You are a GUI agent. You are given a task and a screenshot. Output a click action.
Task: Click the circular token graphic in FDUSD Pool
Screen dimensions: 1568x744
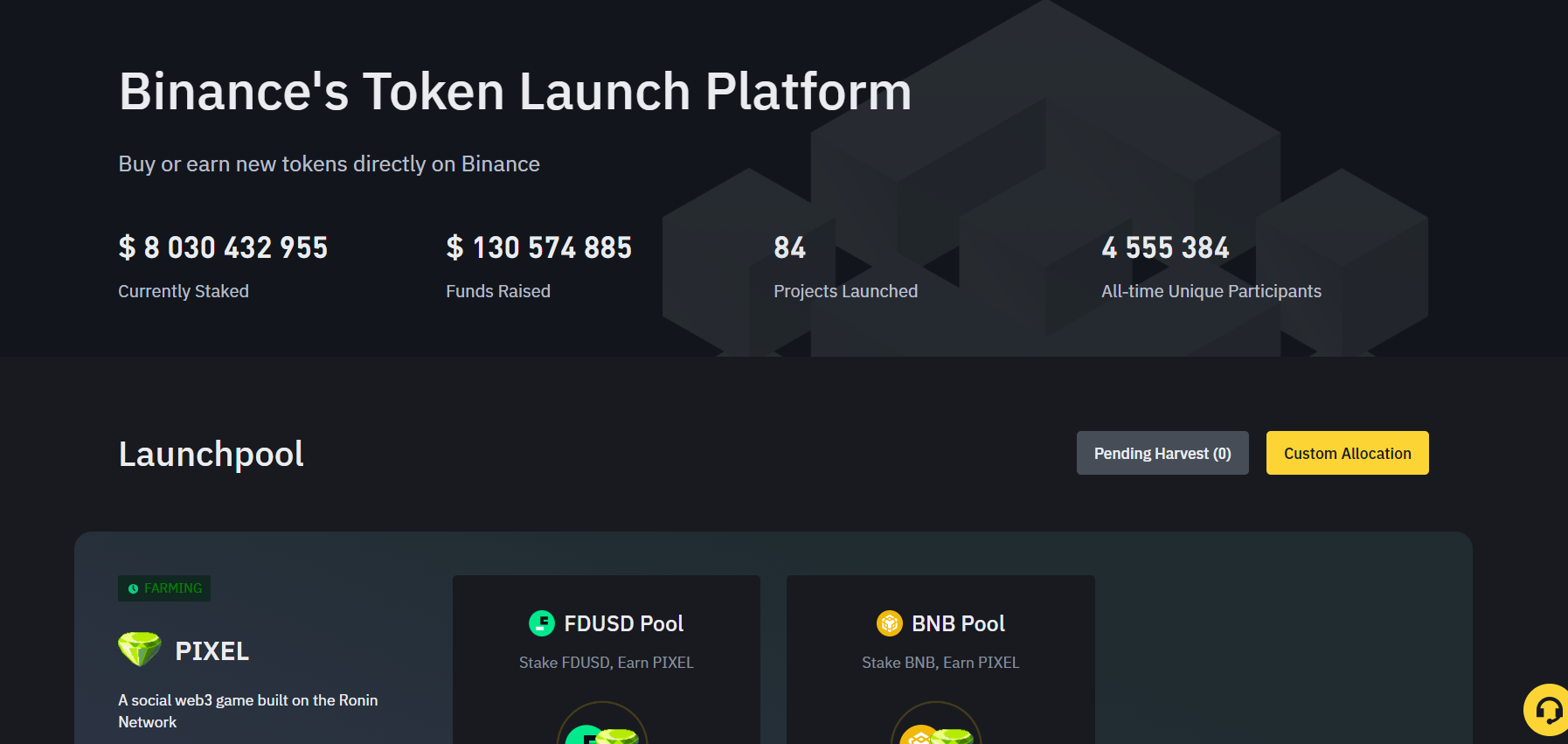point(602,726)
